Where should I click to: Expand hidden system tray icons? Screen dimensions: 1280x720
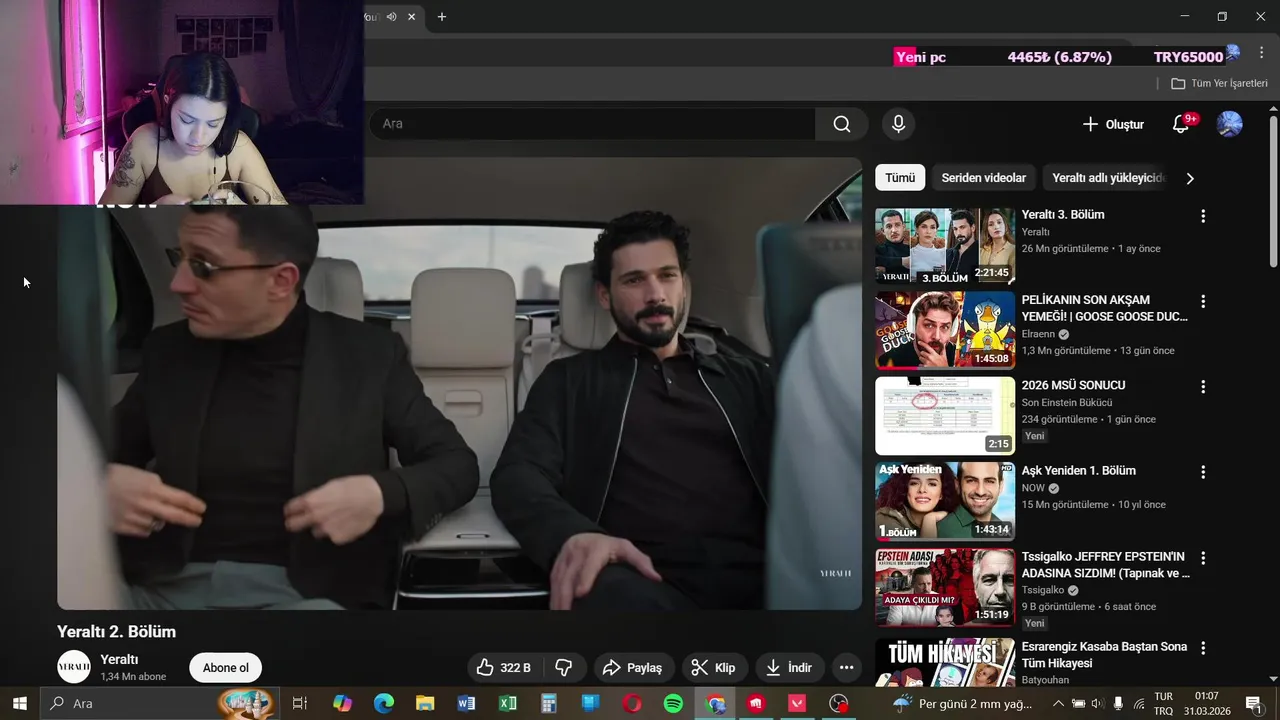[1058, 703]
